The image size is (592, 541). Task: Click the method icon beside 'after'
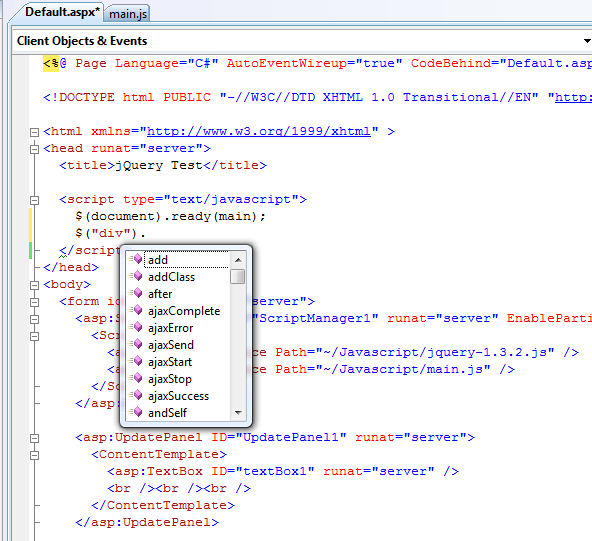click(x=136, y=293)
